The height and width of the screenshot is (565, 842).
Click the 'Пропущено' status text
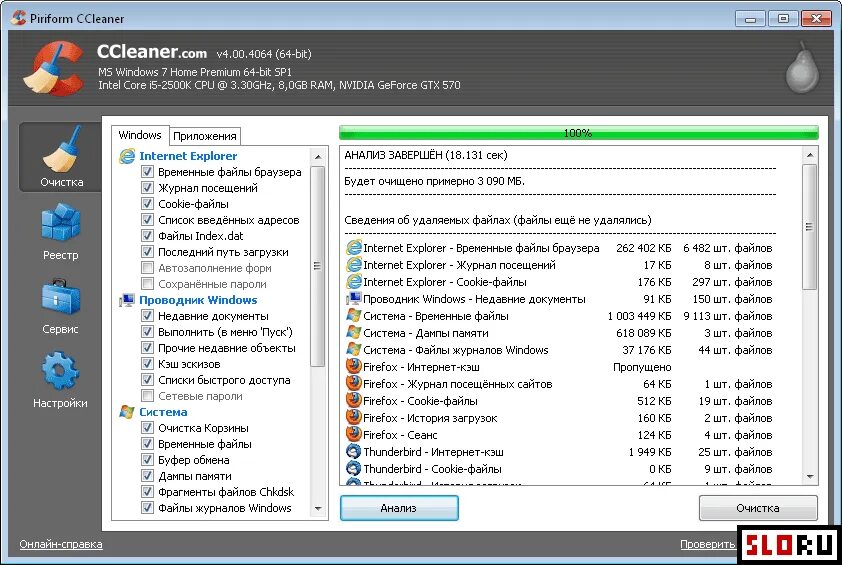pos(642,367)
